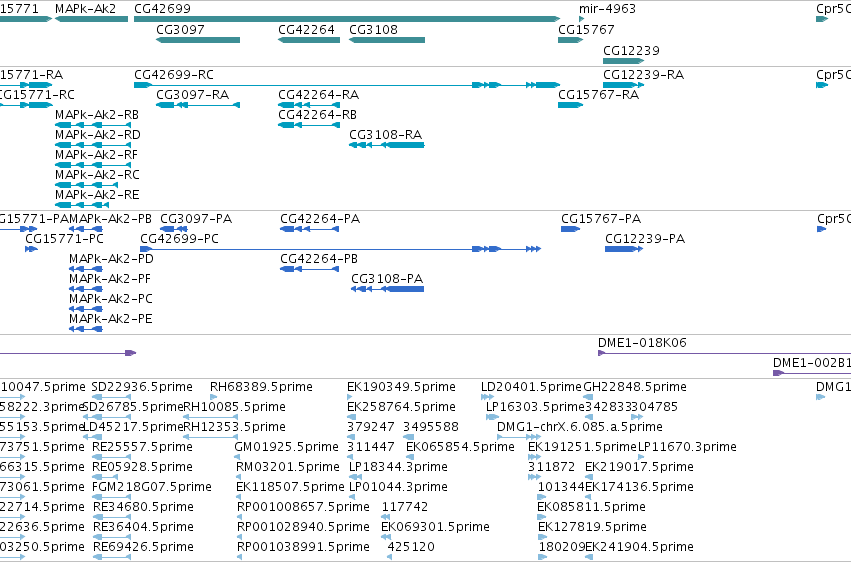The height and width of the screenshot is (562, 851).
Task: Select EST EK241904.5prime
Action: click(x=589, y=557)
